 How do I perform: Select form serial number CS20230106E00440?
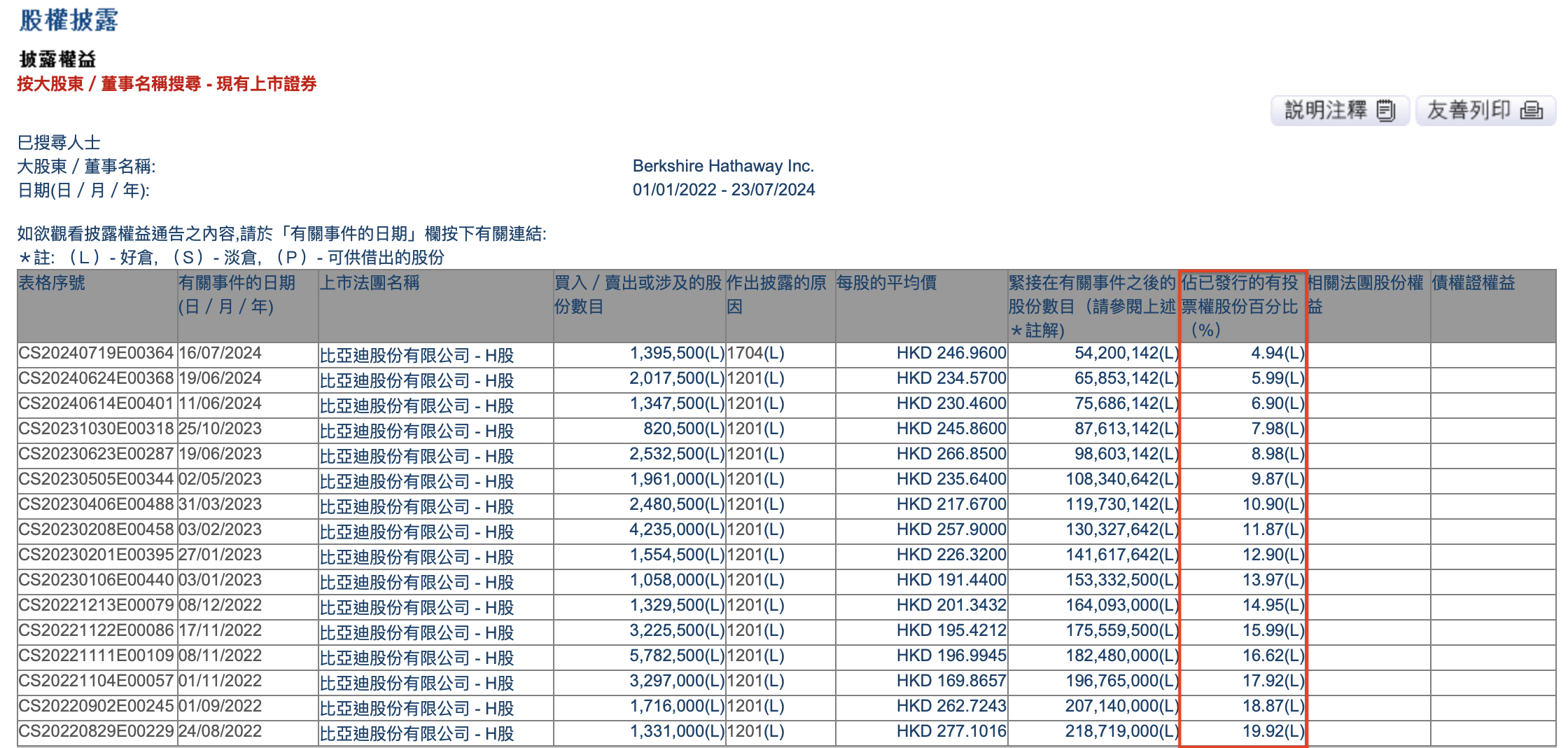(x=96, y=580)
